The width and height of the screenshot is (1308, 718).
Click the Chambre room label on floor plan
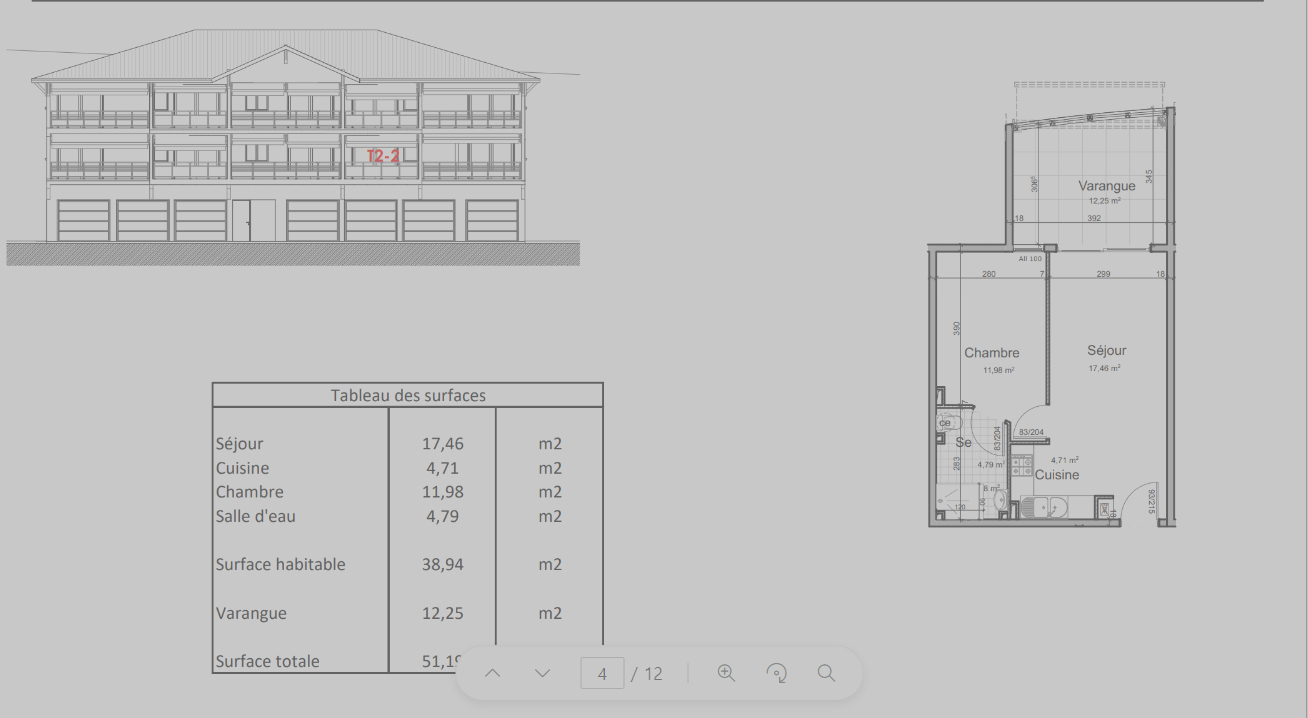991,353
